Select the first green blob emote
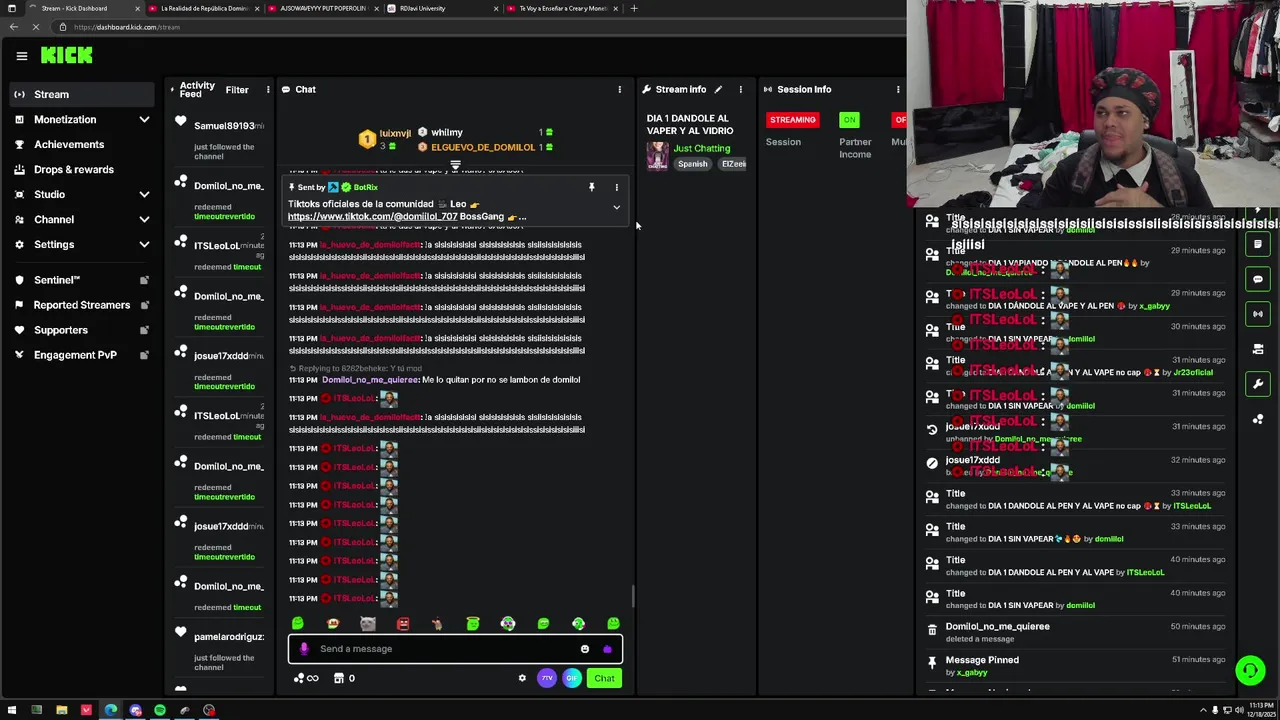The image size is (1280, 720). [x=297, y=624]
